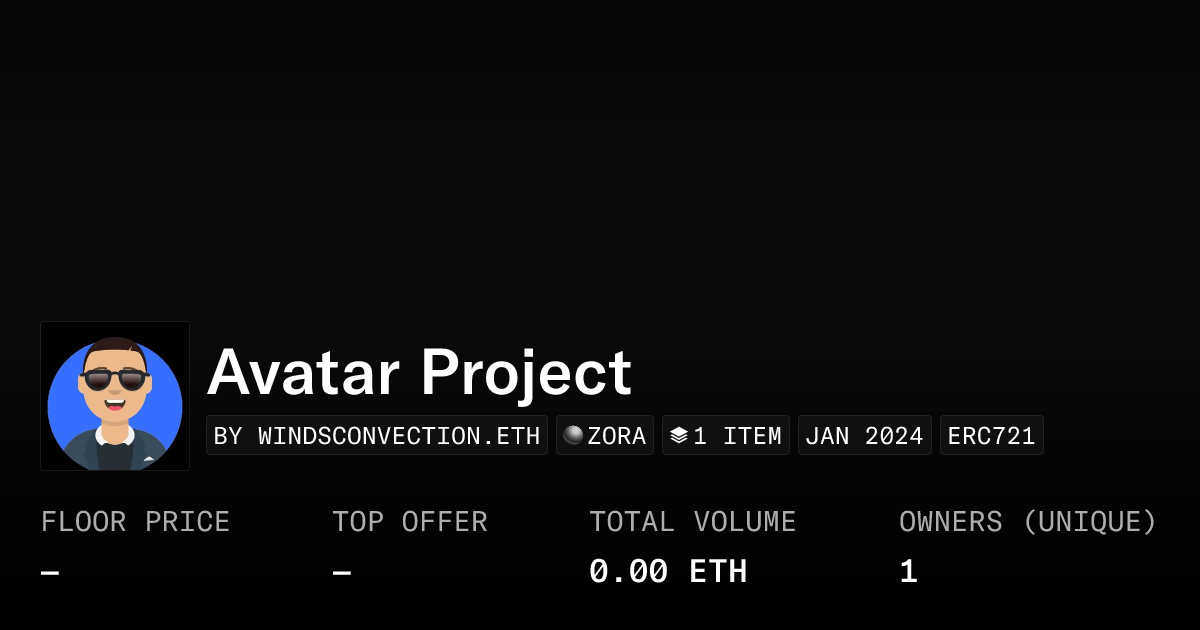Click the JAN 2024 creation date badge
The width and height of the screenshot is (1200, 630).
click(864, 436)
